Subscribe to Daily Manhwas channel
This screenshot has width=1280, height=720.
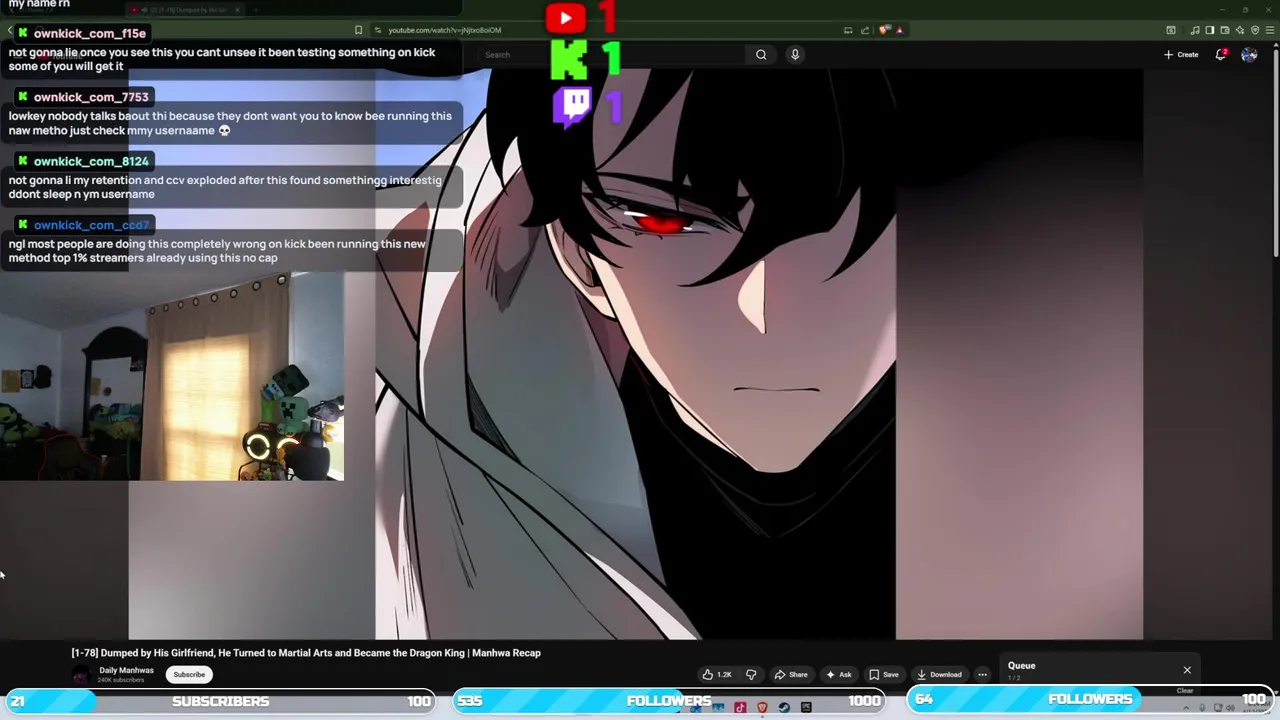click(x=189, y=675)
